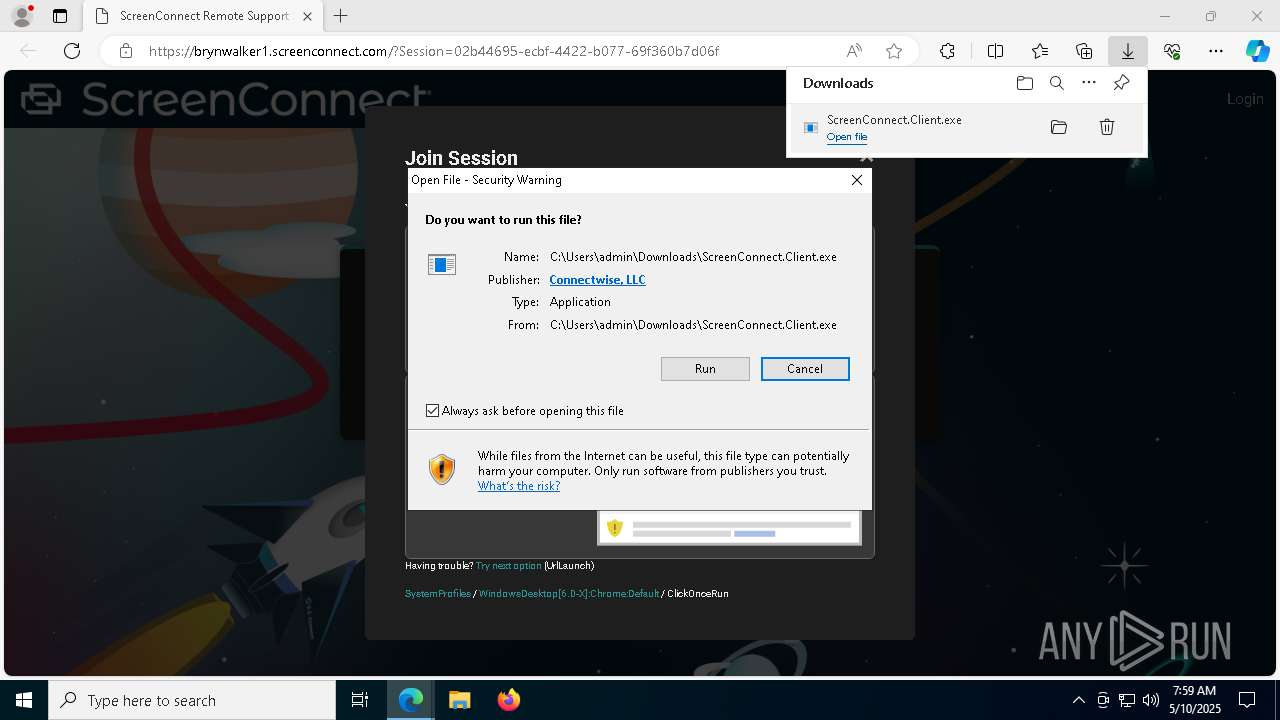Toggle the Split screen icon

(995, 51)
